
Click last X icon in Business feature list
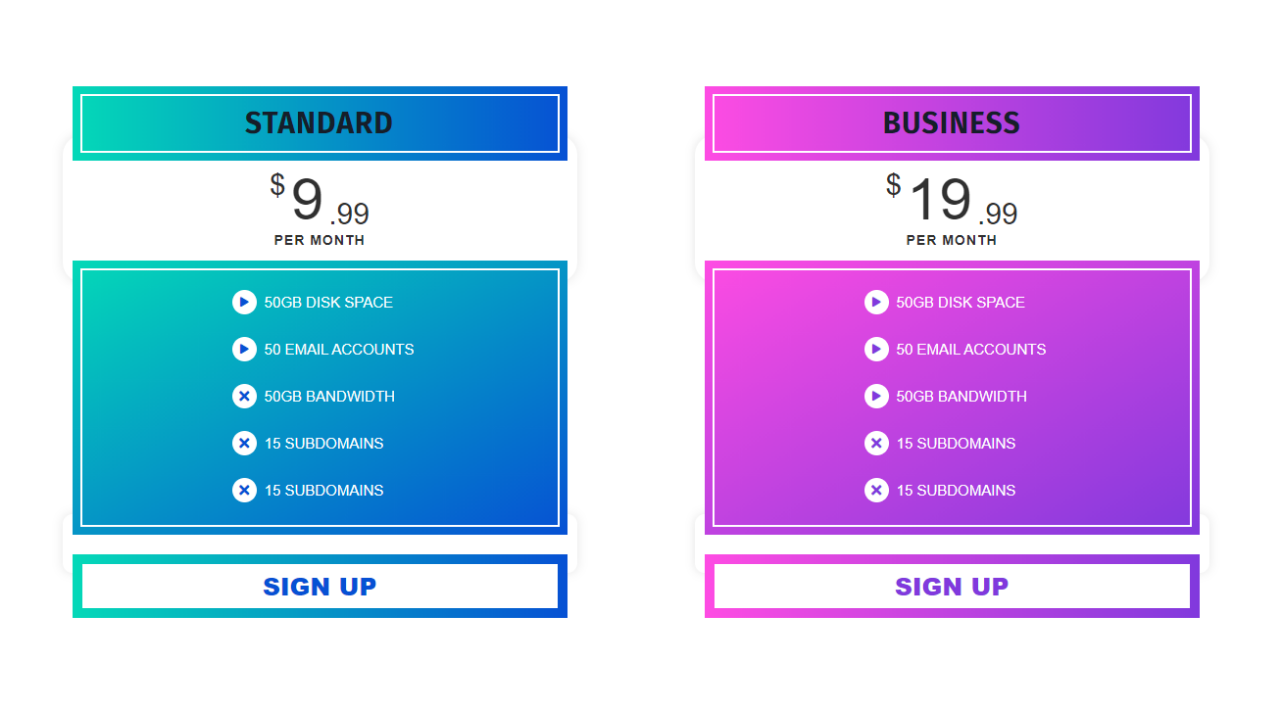pos(876,490)
